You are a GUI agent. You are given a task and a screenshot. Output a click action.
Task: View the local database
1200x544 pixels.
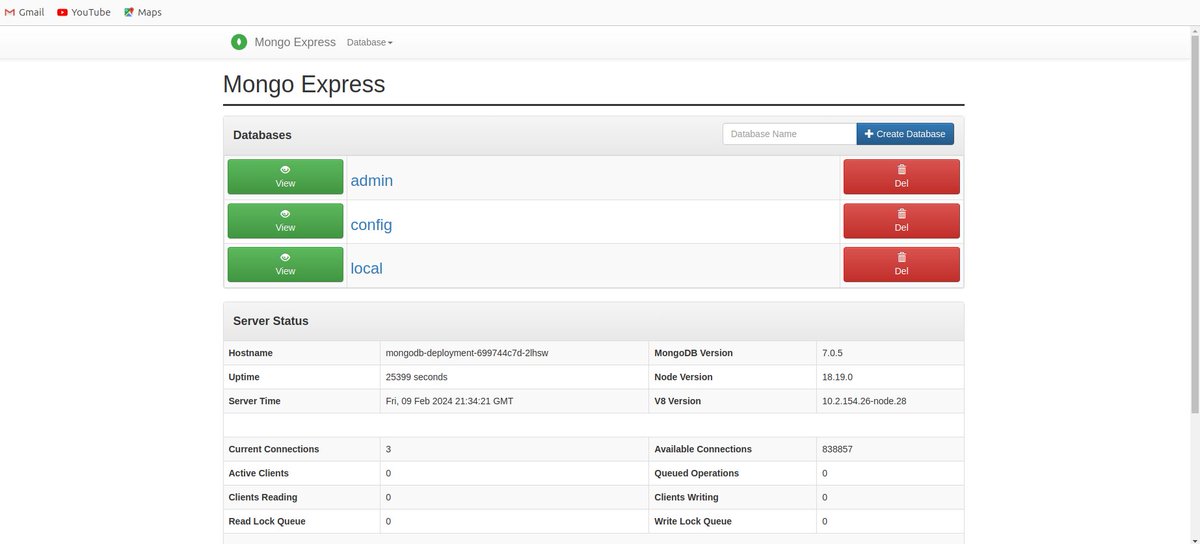285,265
